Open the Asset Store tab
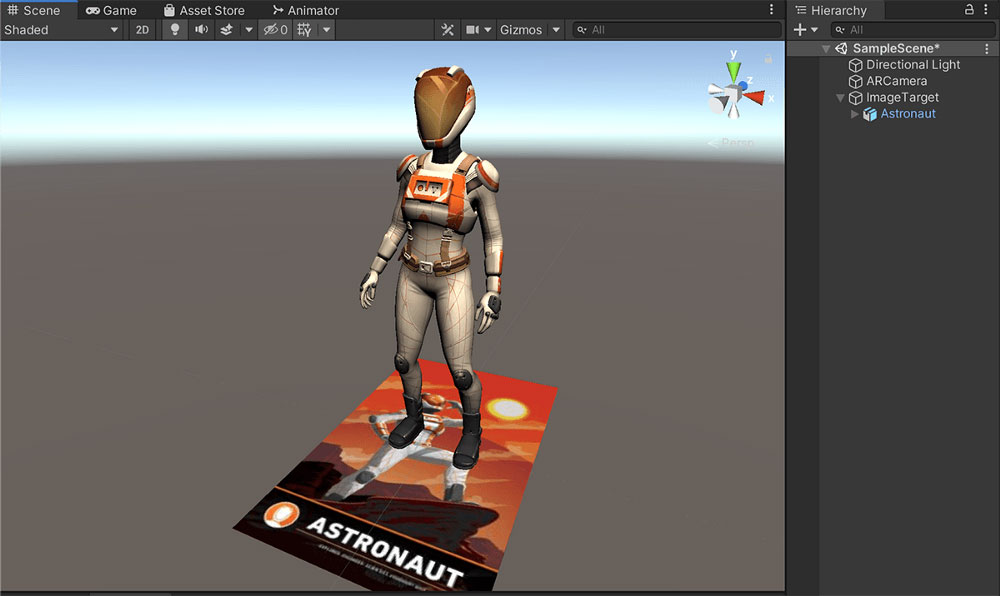The image size is (1000, 596). click(204, 10)
